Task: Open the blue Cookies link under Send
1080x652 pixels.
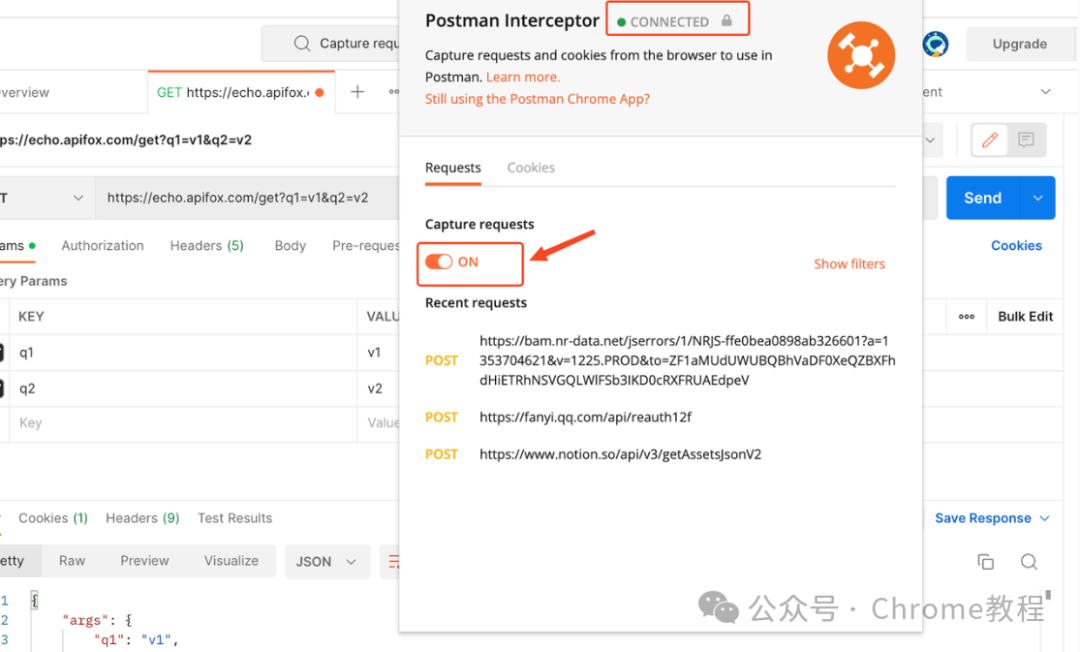Action: [x=1017, y=246]
